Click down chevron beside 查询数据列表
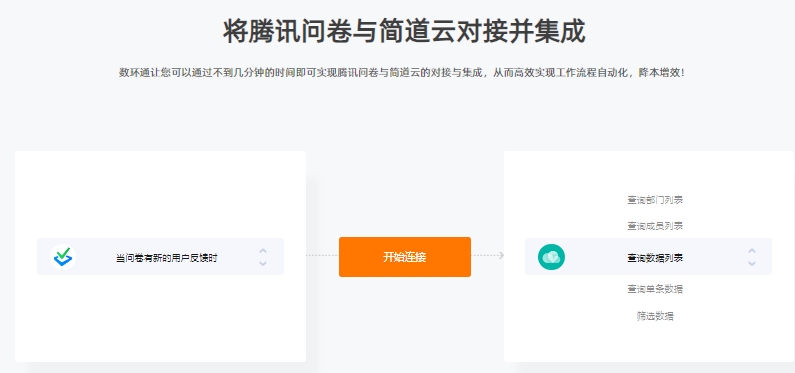This screenshot has width=795, height=373. pyautogui.click(x=752, y=263)
